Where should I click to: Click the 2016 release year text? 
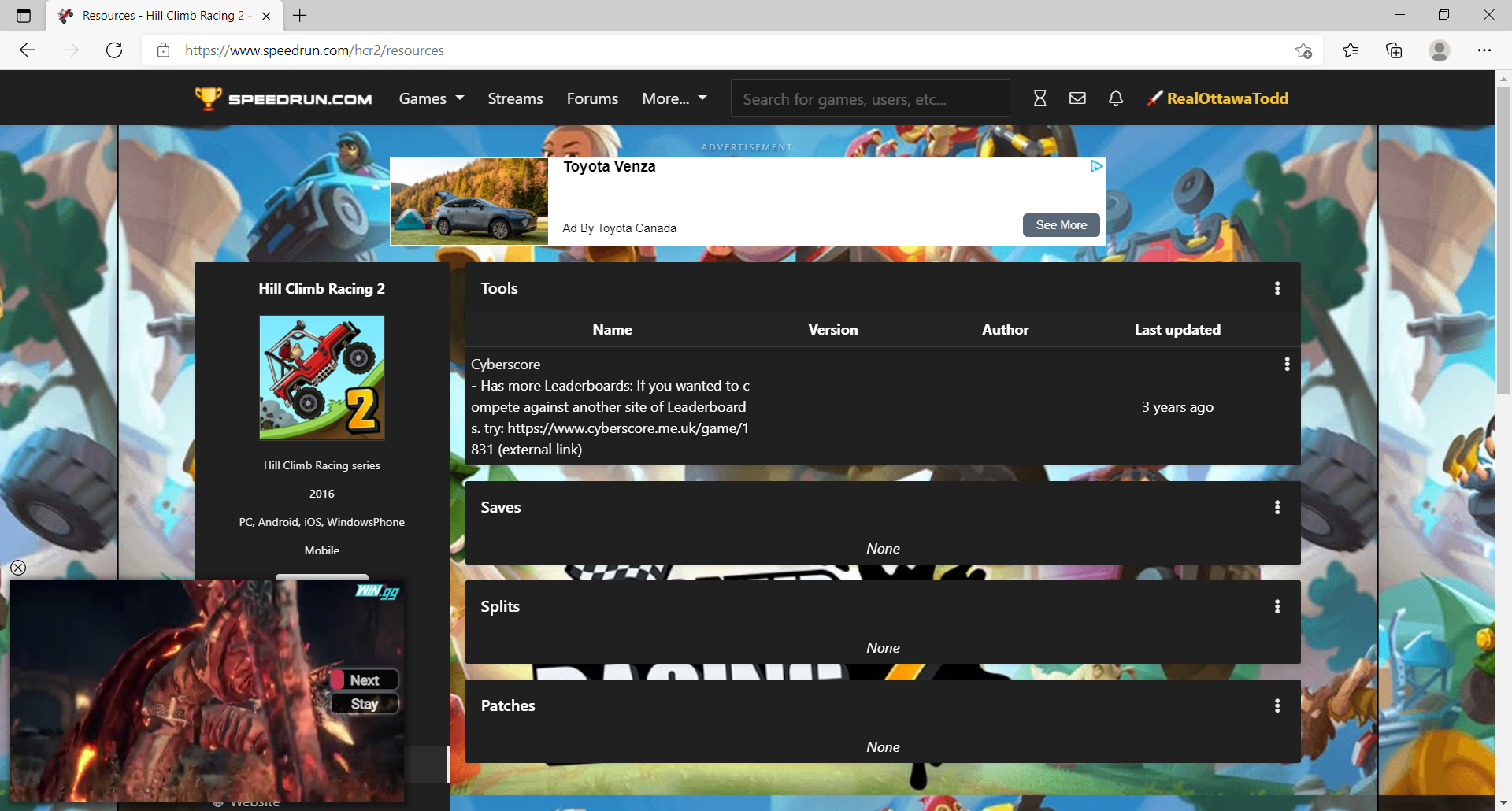pyautogui.click(x=321, y=494)
